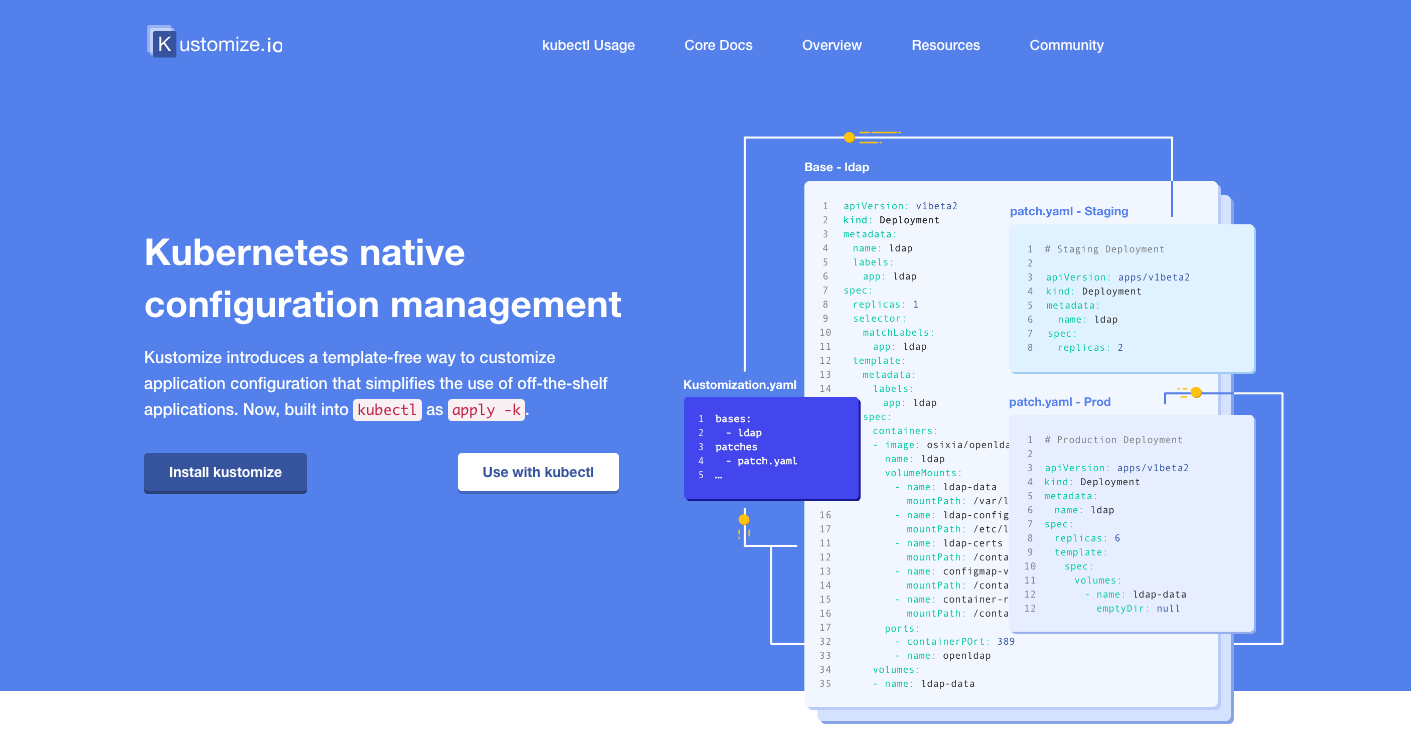Click the 'Base - ldap' label

click(x=837, y=167)
